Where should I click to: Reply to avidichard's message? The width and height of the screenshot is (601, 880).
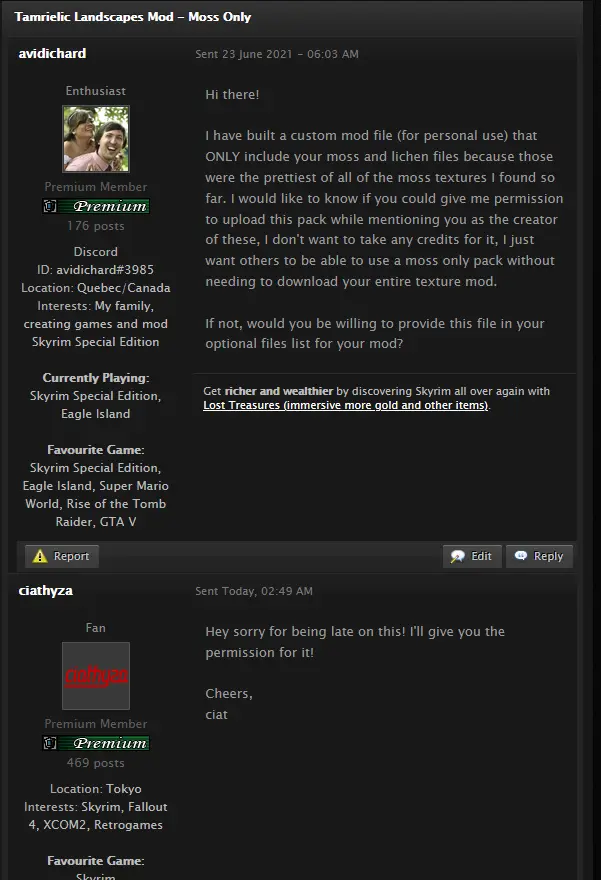tap(539, 556)
